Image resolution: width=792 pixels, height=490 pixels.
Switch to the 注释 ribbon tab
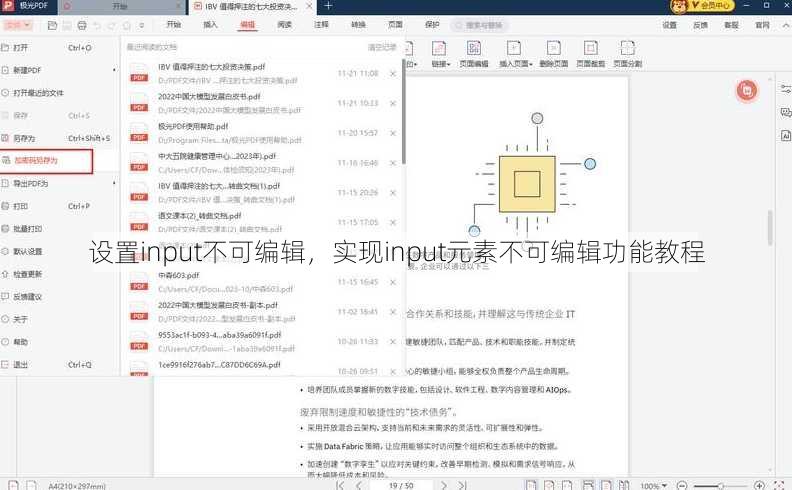321,25
